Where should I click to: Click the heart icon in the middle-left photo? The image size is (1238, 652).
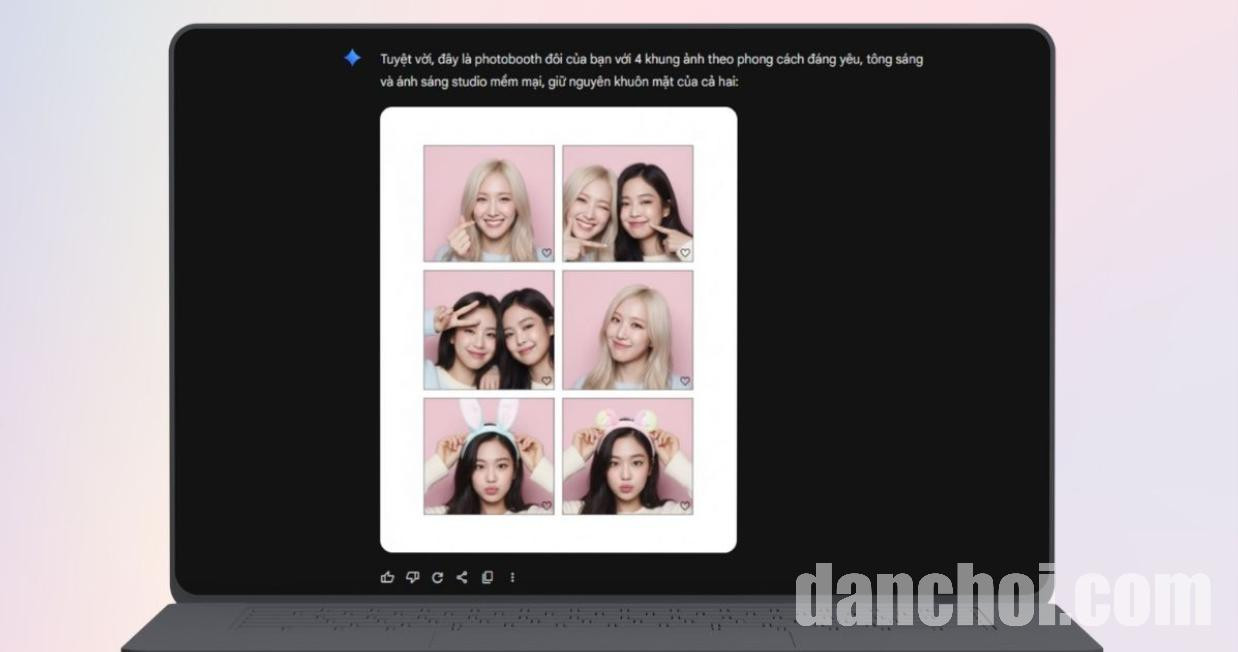pos(546,380)
